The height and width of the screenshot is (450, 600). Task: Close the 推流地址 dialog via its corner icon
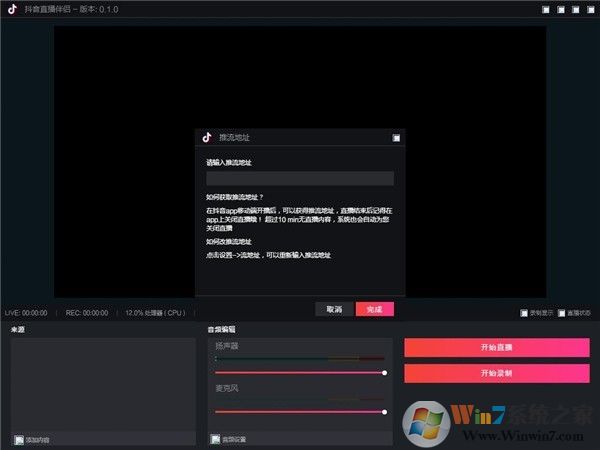(397, 137)
